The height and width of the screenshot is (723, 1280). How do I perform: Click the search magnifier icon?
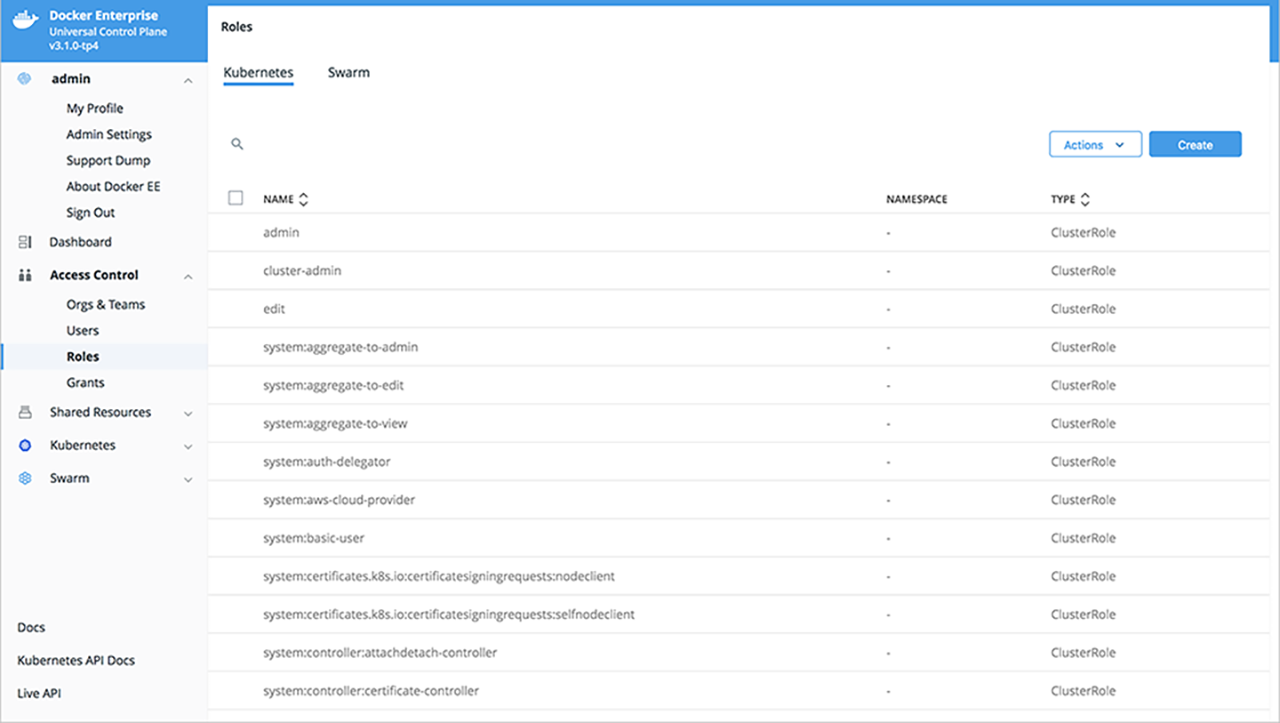pyautogui.click(x=237, y=144)
